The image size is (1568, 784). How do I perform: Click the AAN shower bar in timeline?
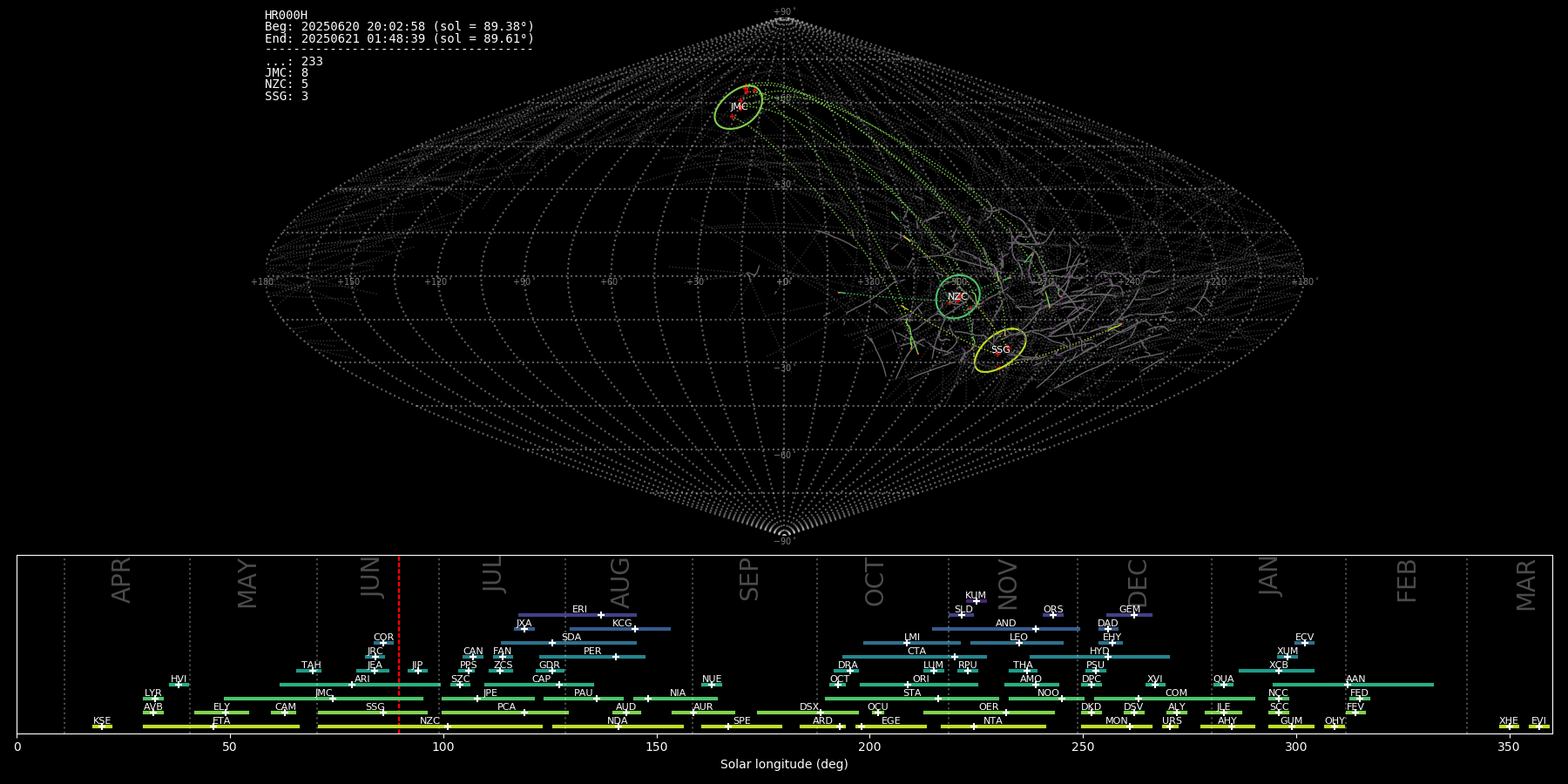pos(1351,685)
